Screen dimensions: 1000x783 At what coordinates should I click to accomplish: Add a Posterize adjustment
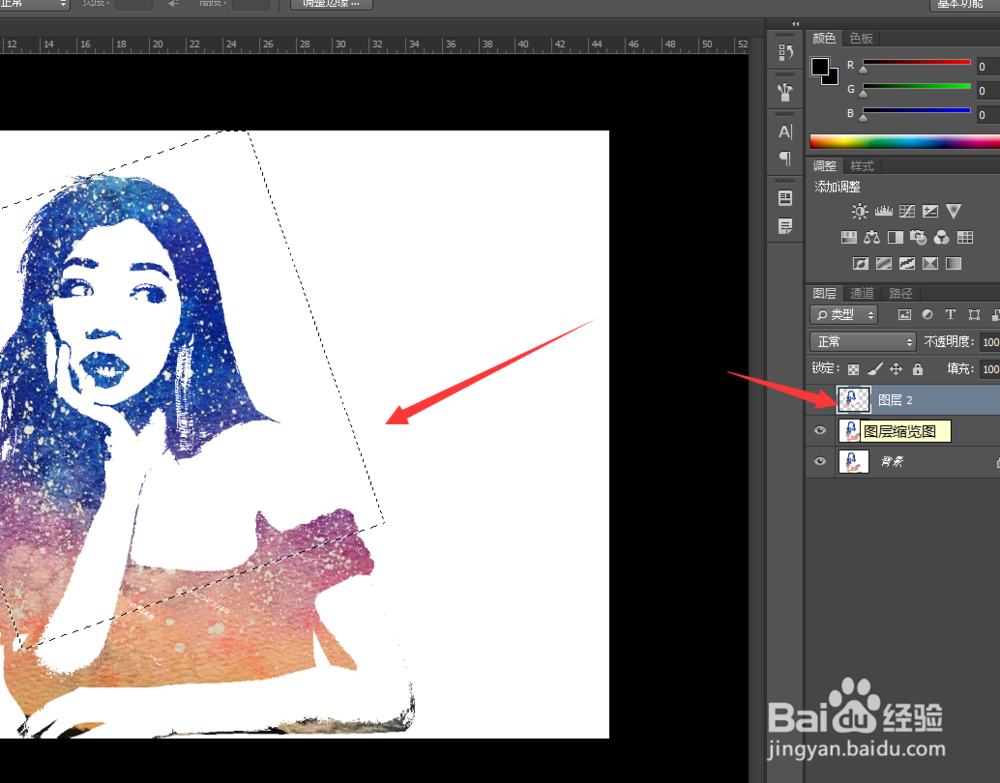click(x=884, y=263)
